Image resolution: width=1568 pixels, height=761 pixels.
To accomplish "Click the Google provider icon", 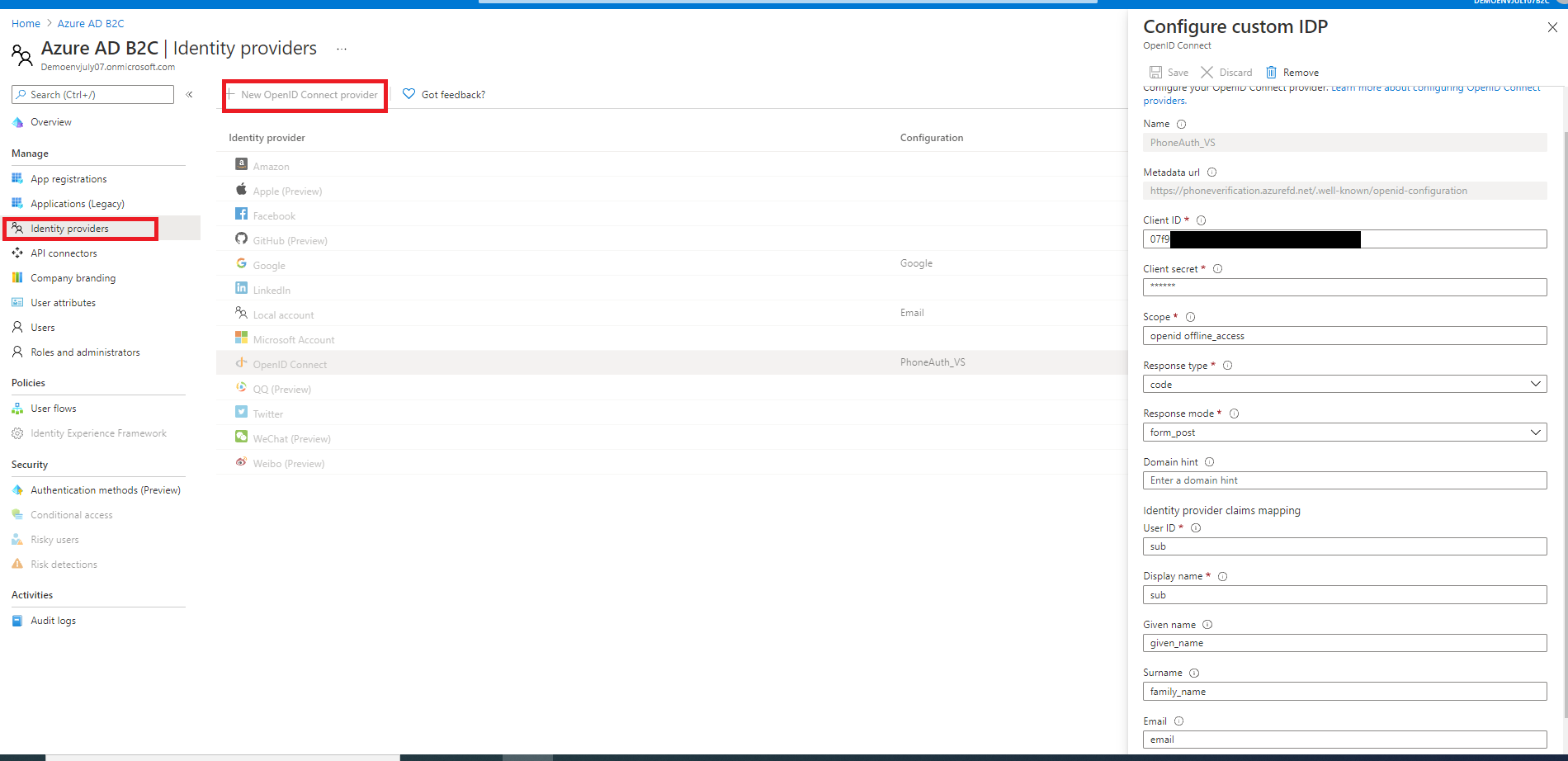I will click(x=241, y=263).
